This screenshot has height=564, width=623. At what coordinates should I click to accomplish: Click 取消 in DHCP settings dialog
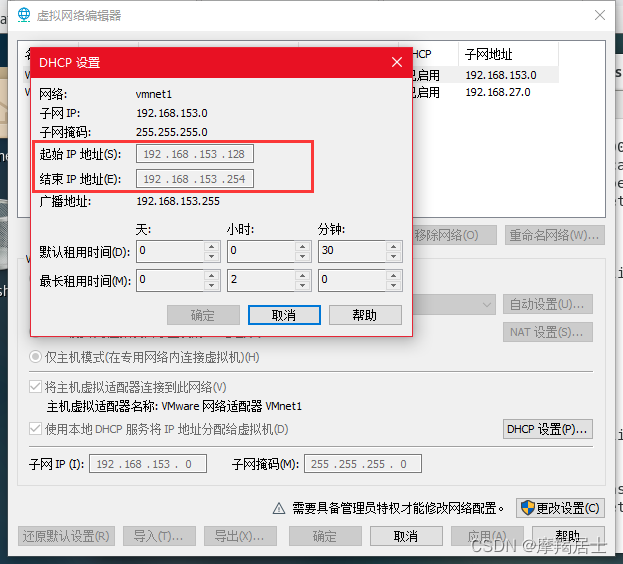point(284,315)
